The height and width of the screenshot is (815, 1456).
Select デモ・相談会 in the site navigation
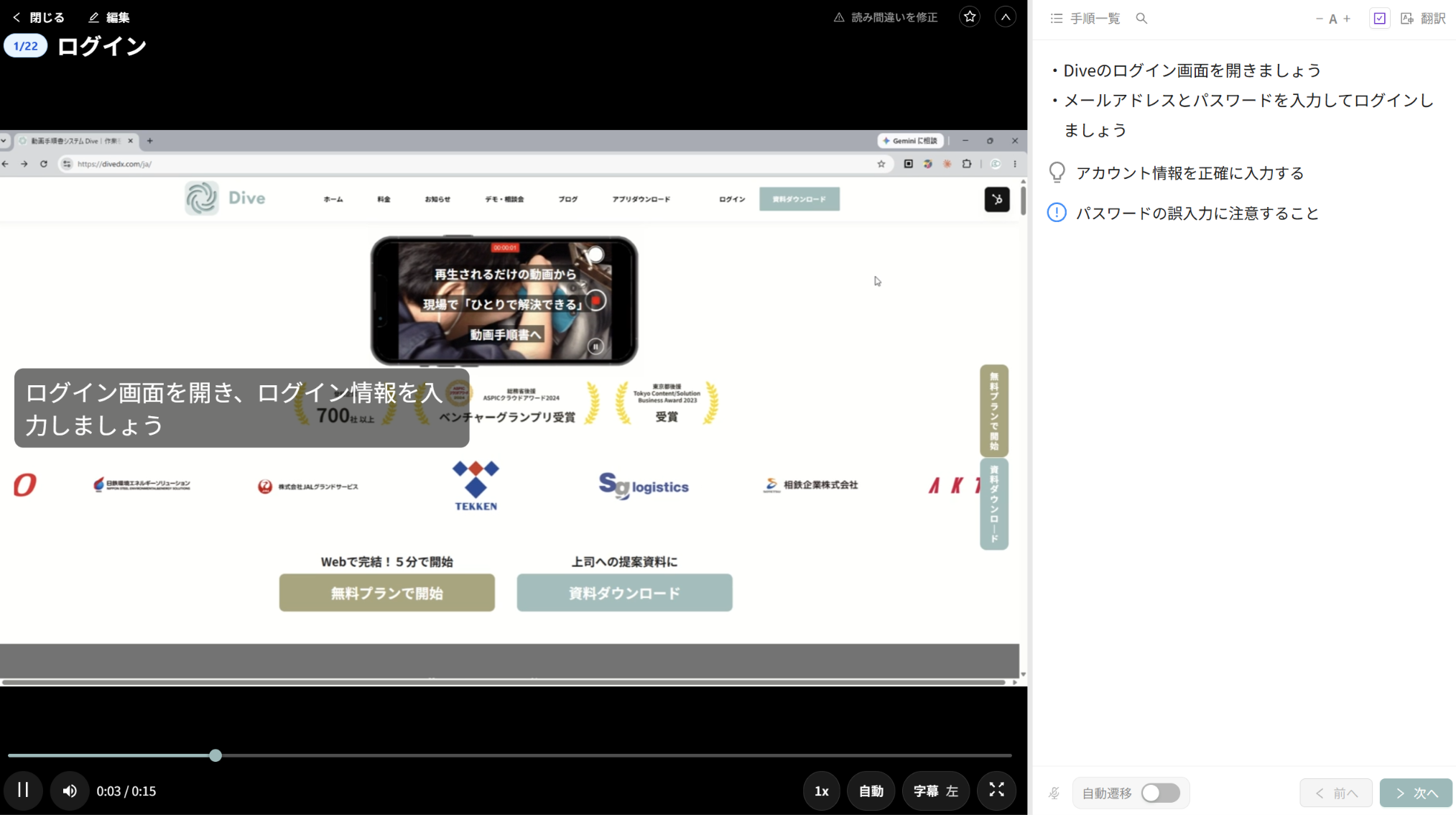[504, 199]
